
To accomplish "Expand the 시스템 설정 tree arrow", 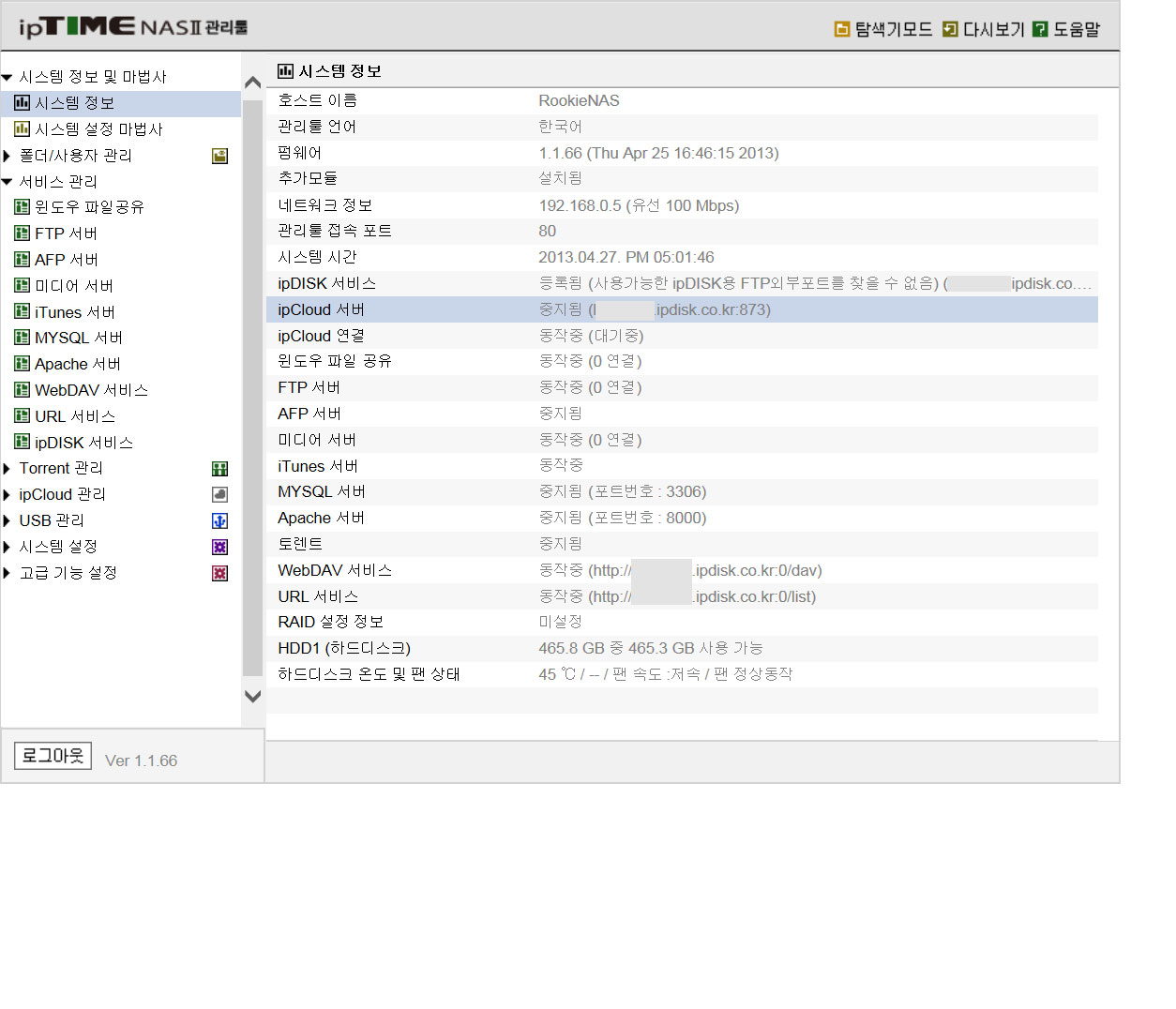I will click(x=7, y=547).
